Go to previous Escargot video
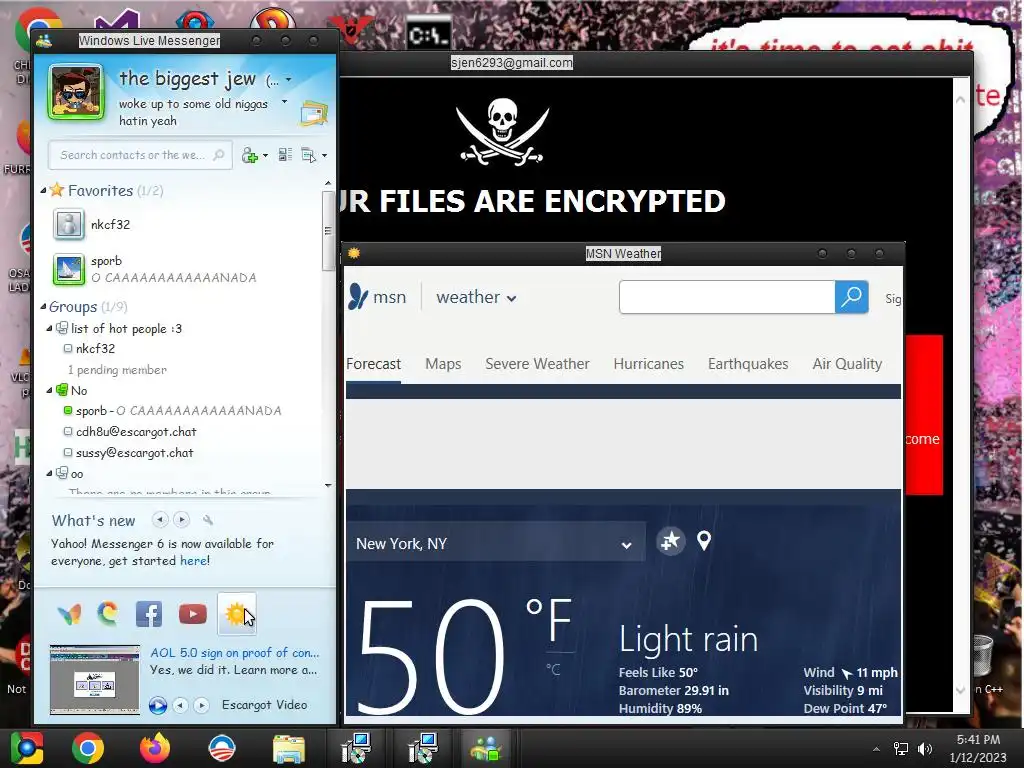1024x768 pixels. click(180, 705)
